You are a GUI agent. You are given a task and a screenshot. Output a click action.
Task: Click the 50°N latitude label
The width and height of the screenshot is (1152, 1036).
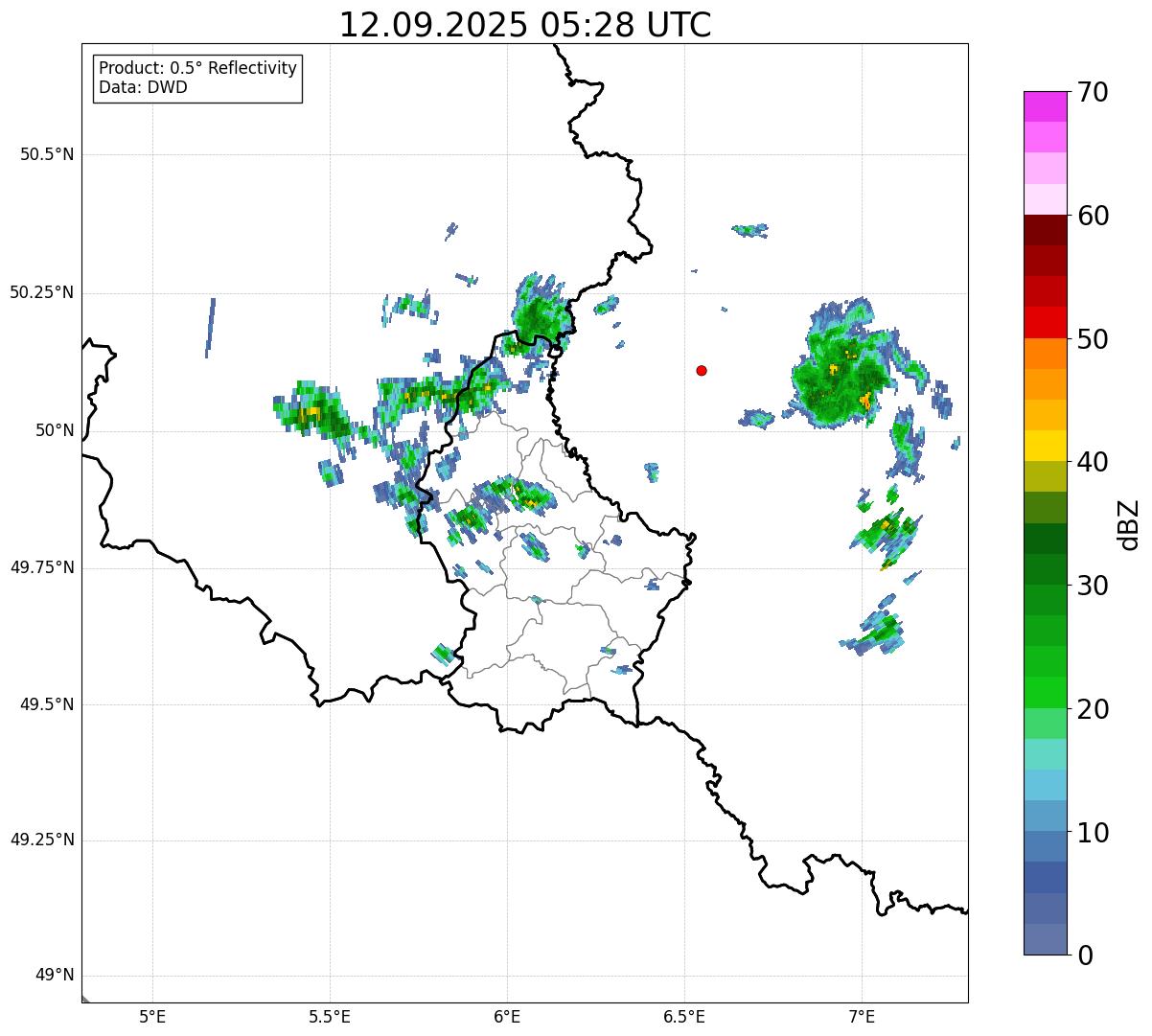[55, 430]
